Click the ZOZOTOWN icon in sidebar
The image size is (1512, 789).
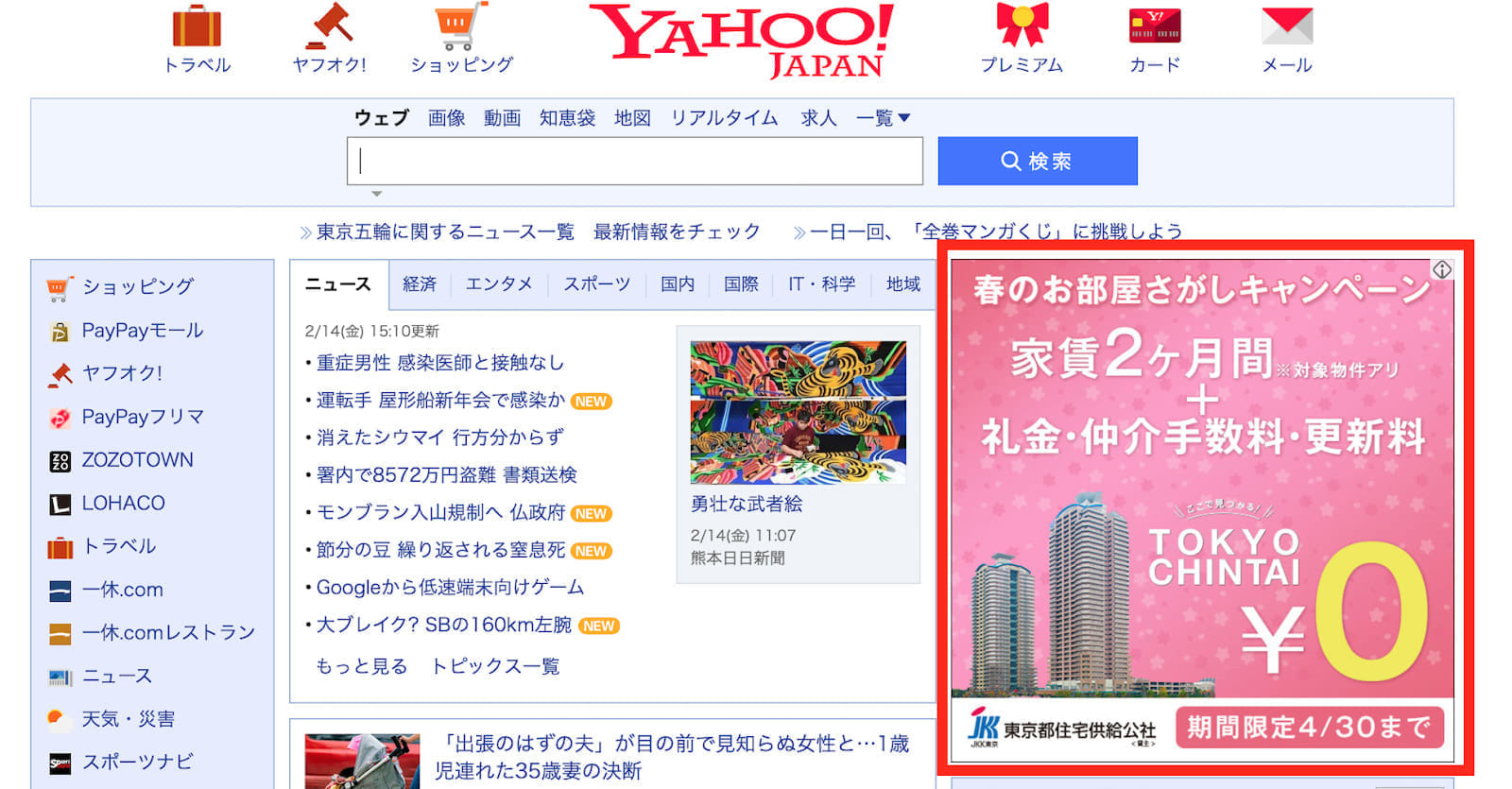(60, 461)
